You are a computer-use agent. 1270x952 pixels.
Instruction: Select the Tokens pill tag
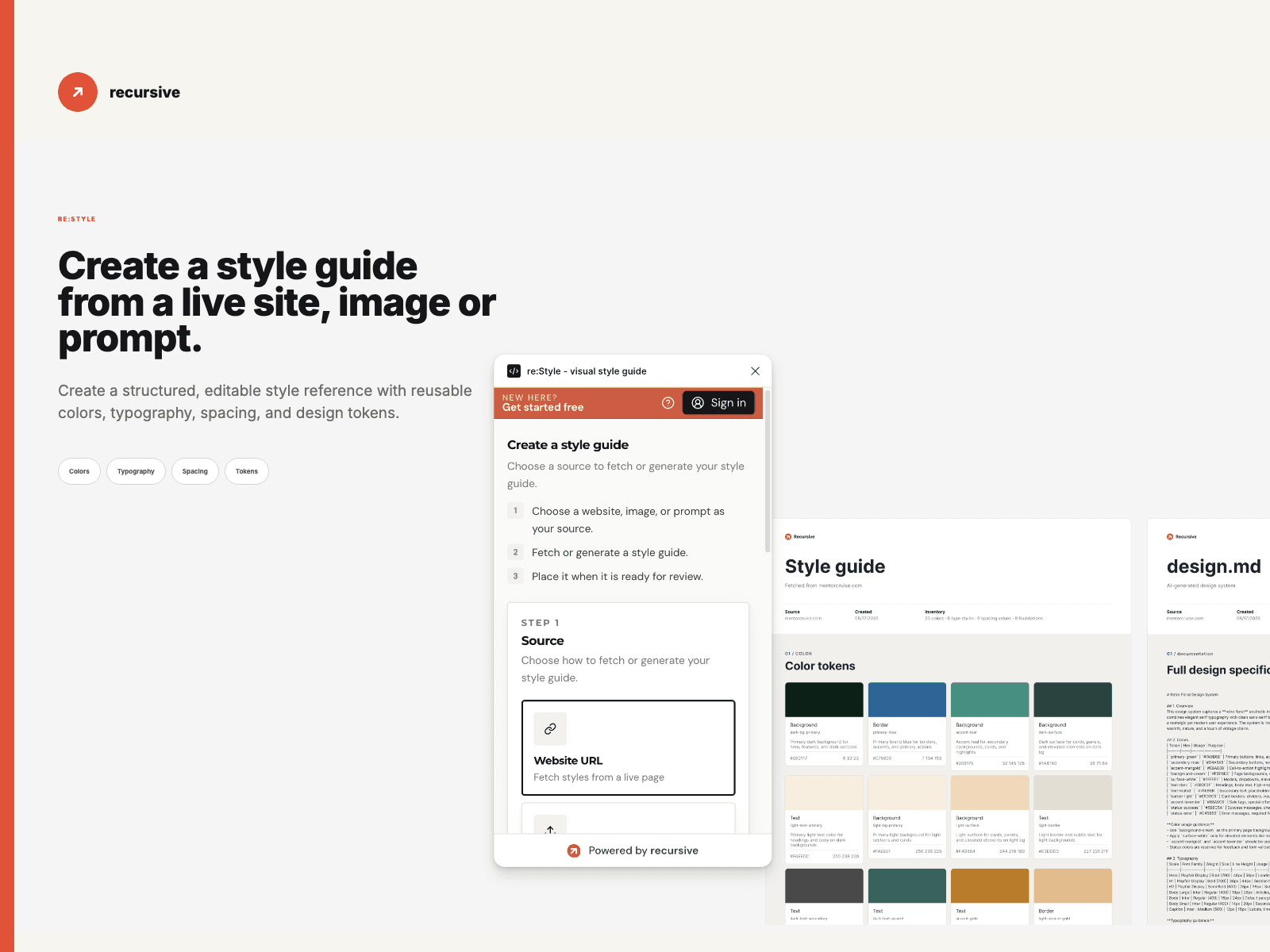pyautogui.click(x=247, y=471)
